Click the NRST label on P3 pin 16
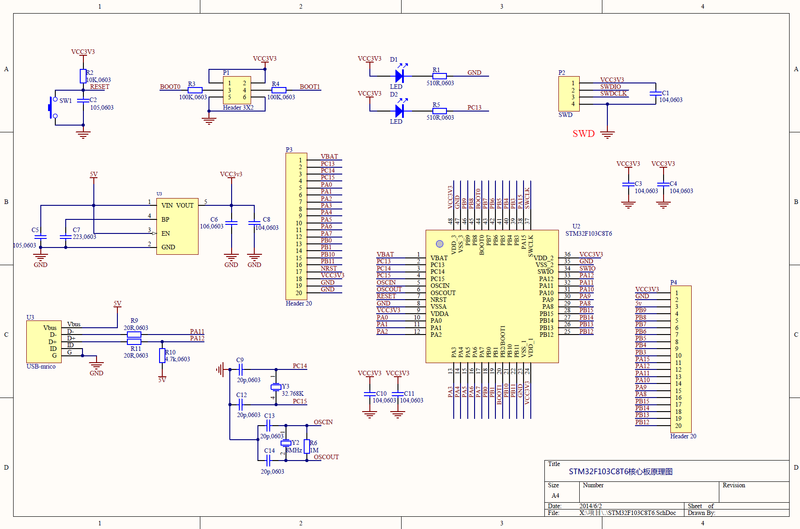Screen dimensions: 800x529 tap(329, 268)
